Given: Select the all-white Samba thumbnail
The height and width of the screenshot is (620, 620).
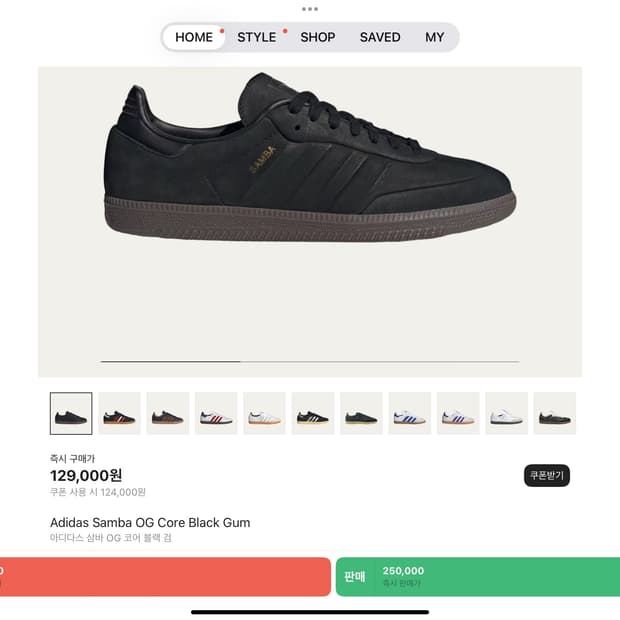Looking at the screenshot, I should (x=507, y=413).
